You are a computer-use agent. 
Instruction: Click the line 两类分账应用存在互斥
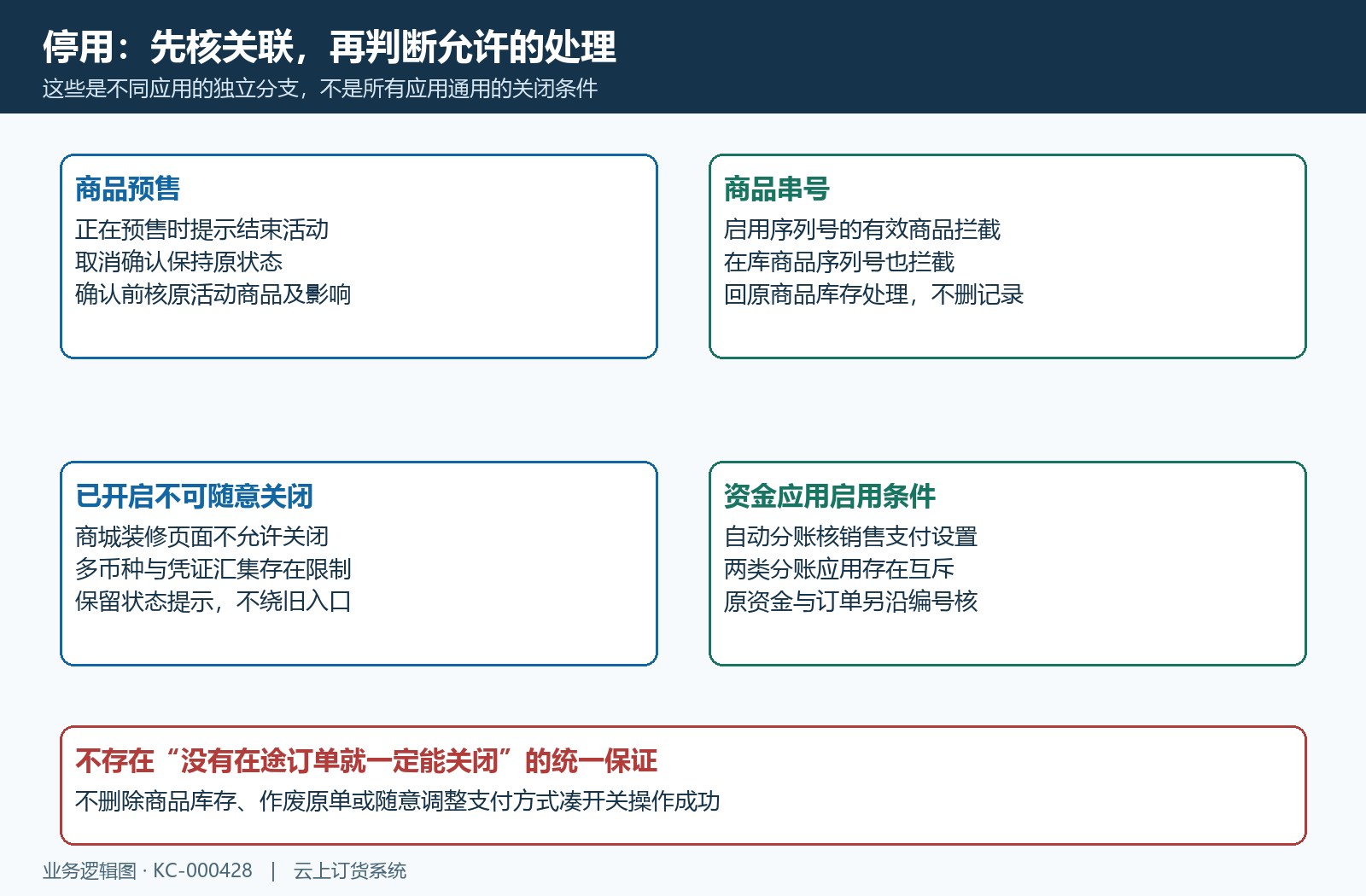click(x=839, y=569)
